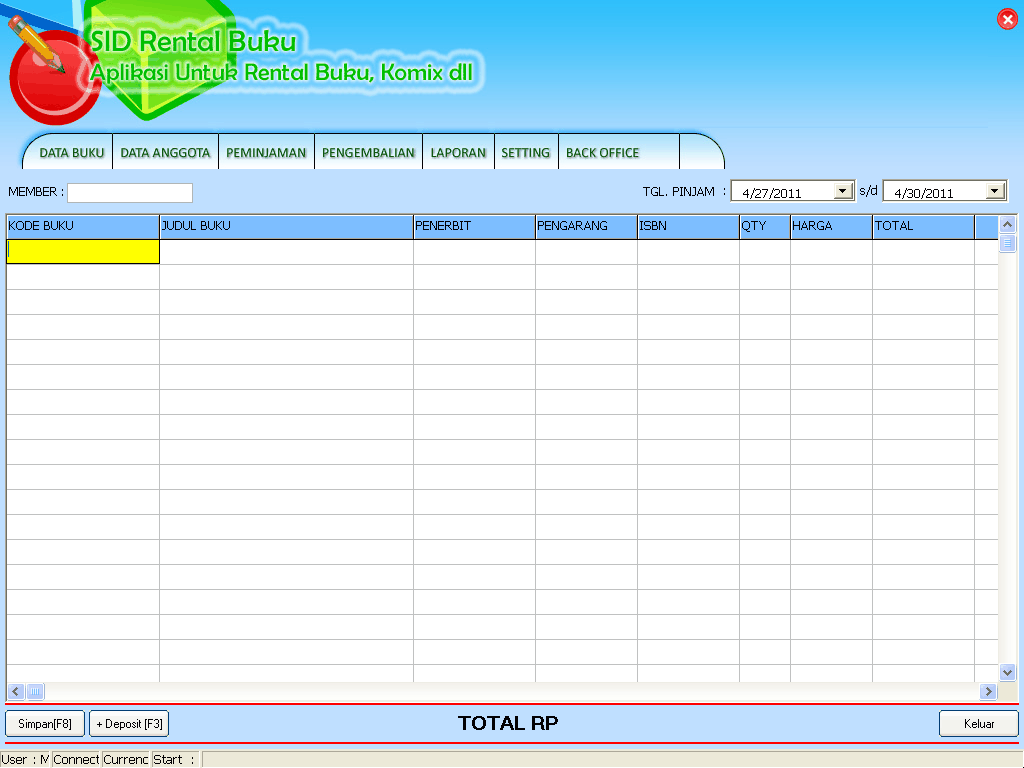Screen dimensions: 1024x768
Task: Click the vertical scrollbar down arrow
Action: (x=1007, y=672)
